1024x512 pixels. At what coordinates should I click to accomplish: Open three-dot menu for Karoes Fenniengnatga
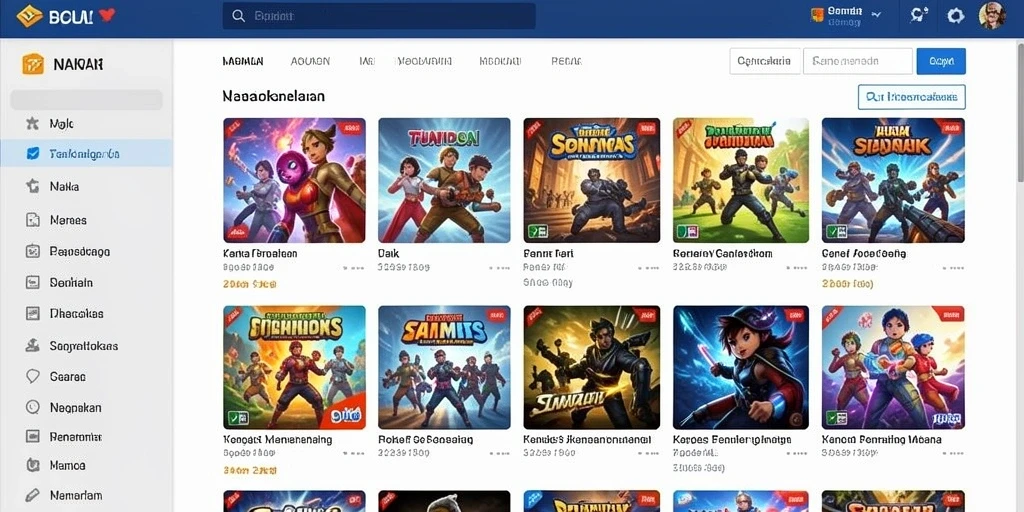tap(797, 453)
